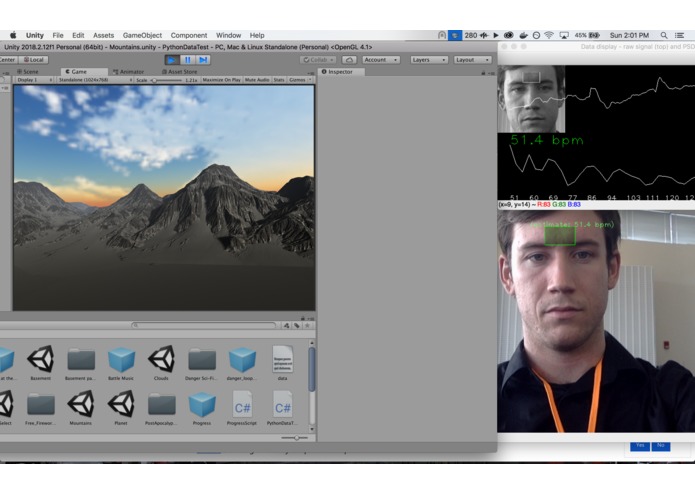Open the Cloud services icon button
695x494 pixels.
349,60
